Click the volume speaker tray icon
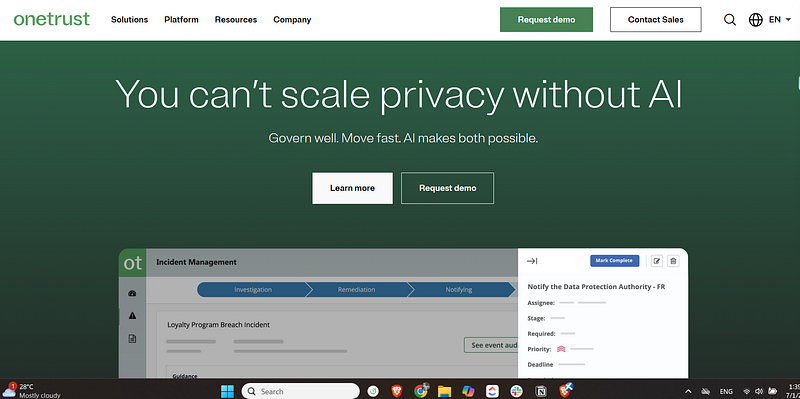 (x=759, y=391)
